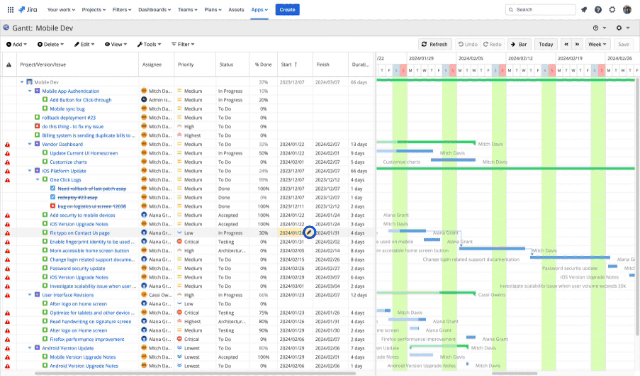This screenshot has height=376, width=640.
Task: Open the notifications icon in header
Action: click(584, 9)
